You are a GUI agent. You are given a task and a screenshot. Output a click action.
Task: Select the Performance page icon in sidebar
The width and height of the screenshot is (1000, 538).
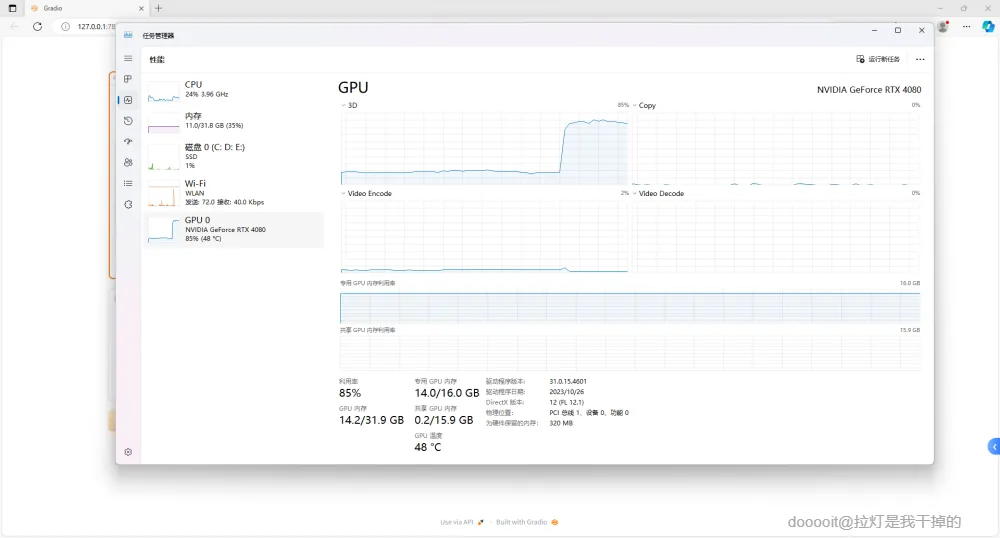(x=128, y=100)
